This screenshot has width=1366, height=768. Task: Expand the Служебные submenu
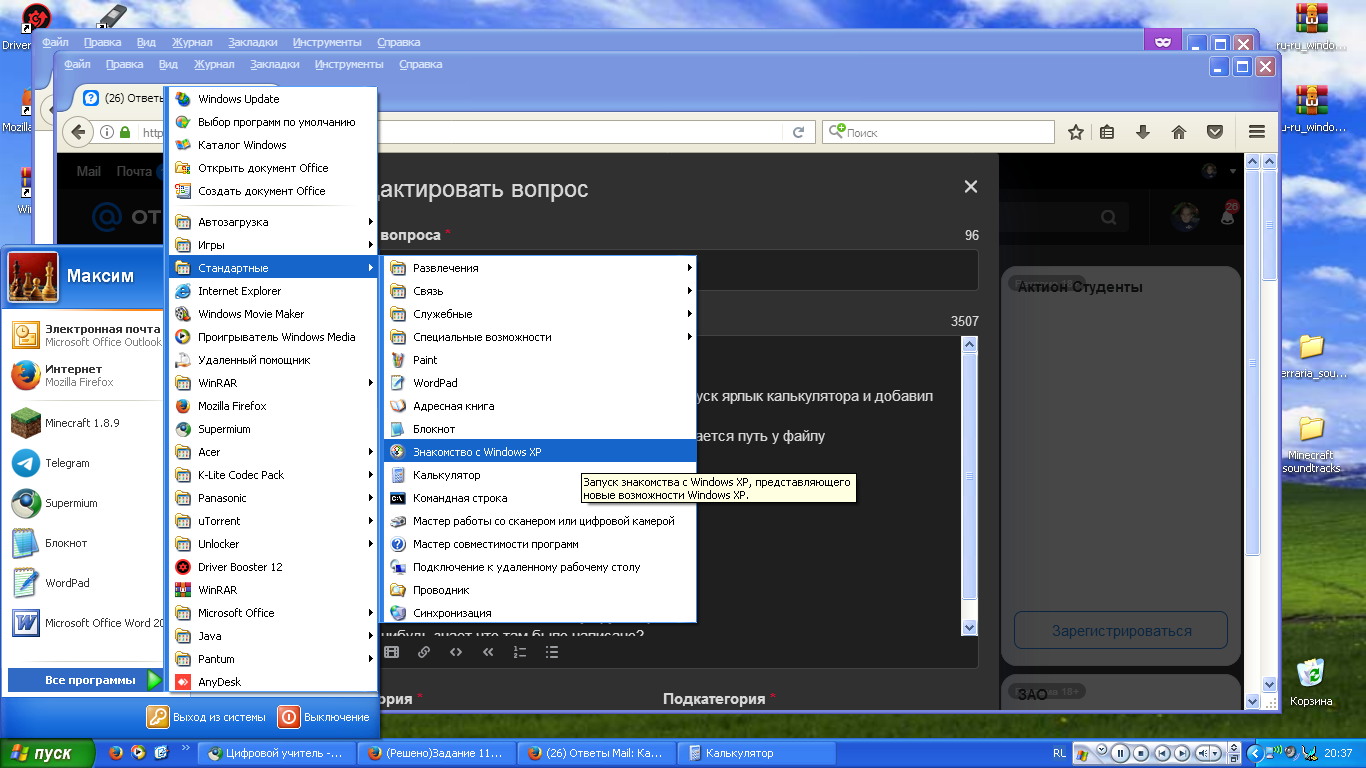(x=540, y=314)
